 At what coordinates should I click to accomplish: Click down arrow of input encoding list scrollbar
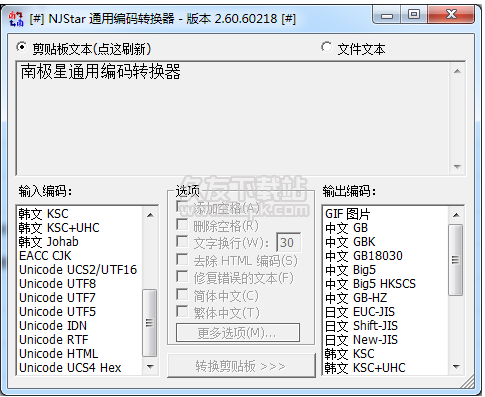tap(150, 367)
